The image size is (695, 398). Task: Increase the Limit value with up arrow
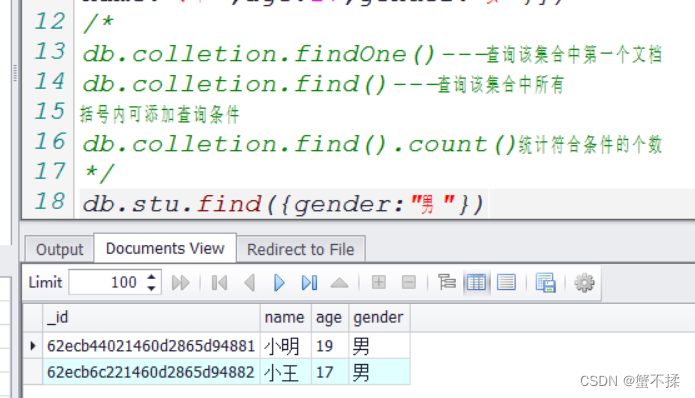[151, 277]
